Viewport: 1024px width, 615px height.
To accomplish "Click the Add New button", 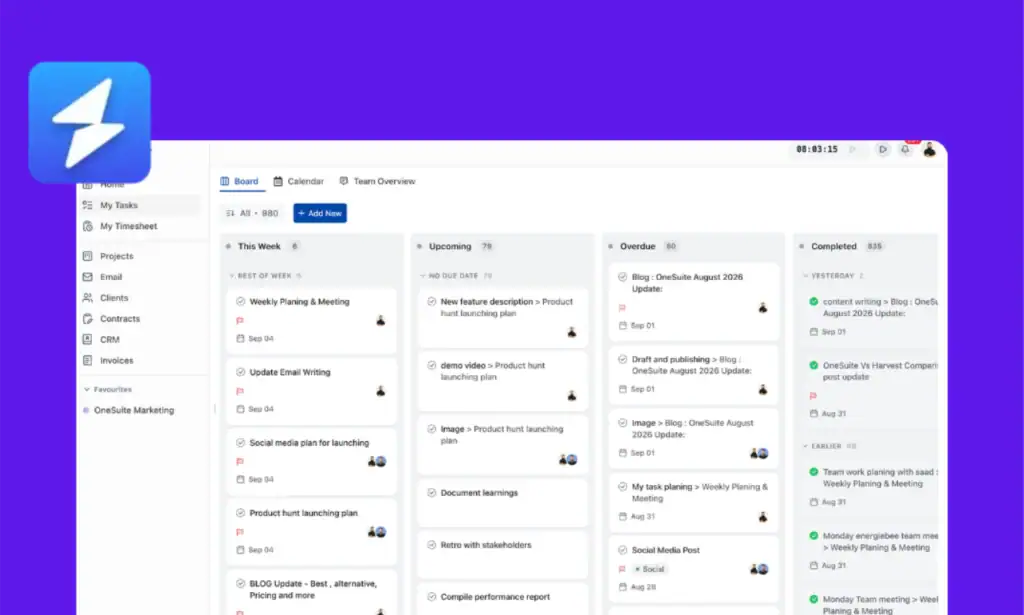I will (x=320, y=213).
